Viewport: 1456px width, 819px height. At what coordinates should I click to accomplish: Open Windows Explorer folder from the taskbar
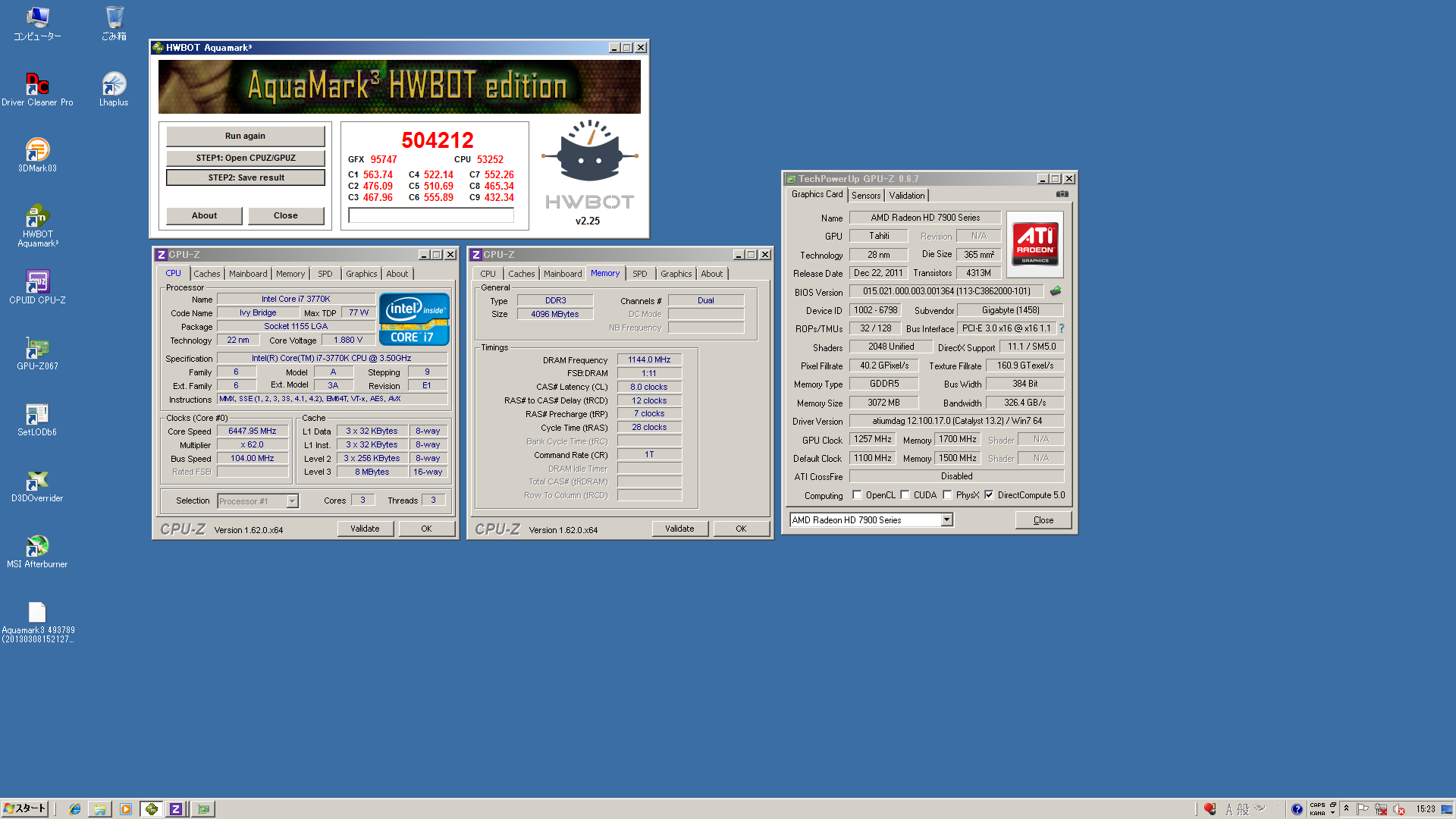(x=99, y=809)
